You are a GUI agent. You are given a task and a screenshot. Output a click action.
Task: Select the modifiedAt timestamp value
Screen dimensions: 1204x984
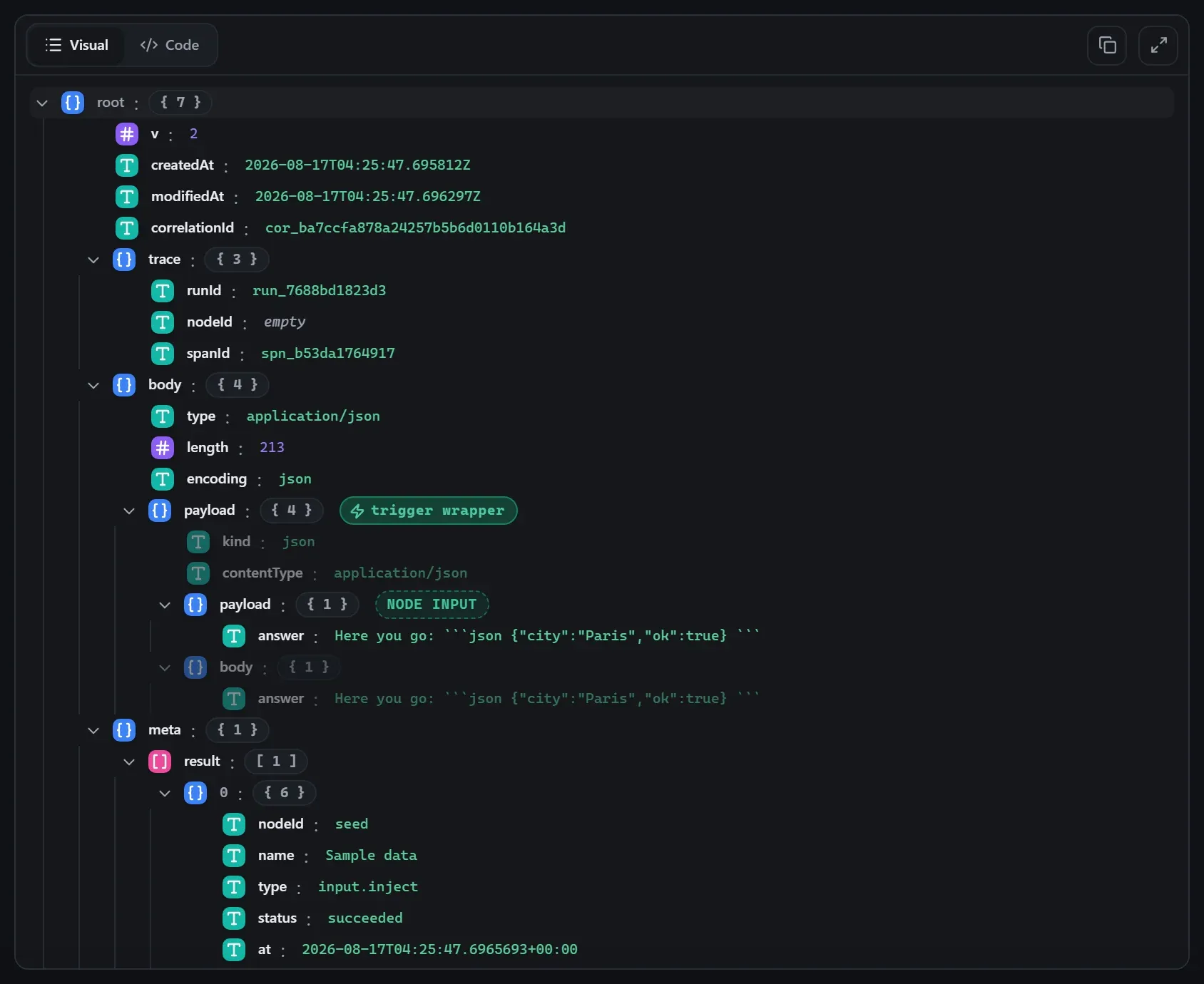368,197
